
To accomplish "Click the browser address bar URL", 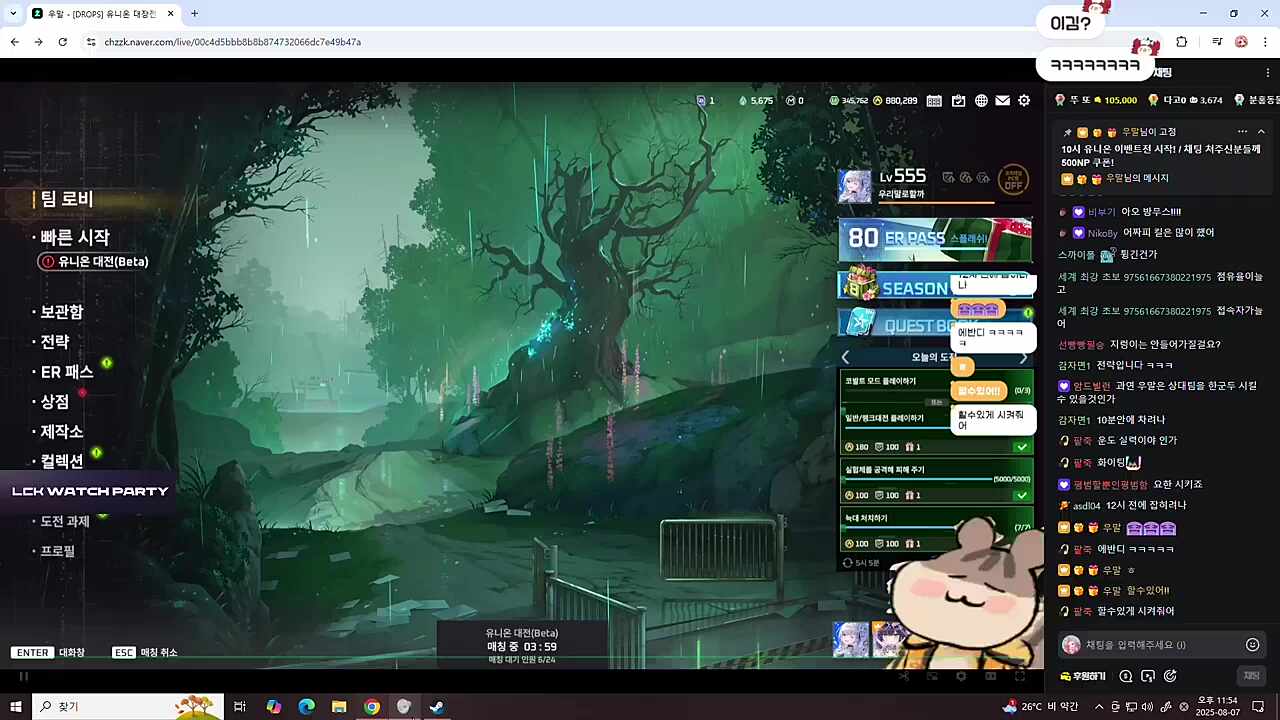I will 233,42.
